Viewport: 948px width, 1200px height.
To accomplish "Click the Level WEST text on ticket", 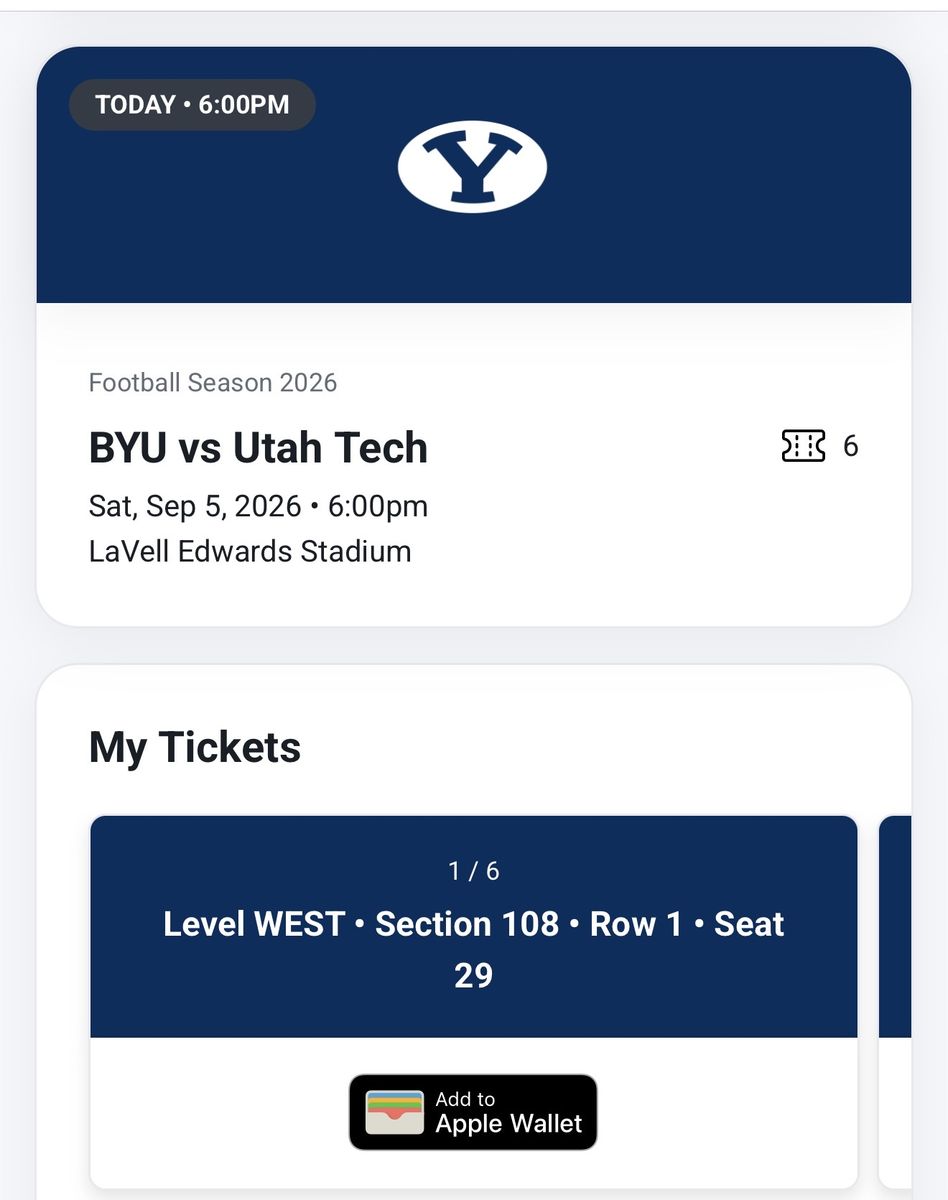I will (x=254, y=924).
